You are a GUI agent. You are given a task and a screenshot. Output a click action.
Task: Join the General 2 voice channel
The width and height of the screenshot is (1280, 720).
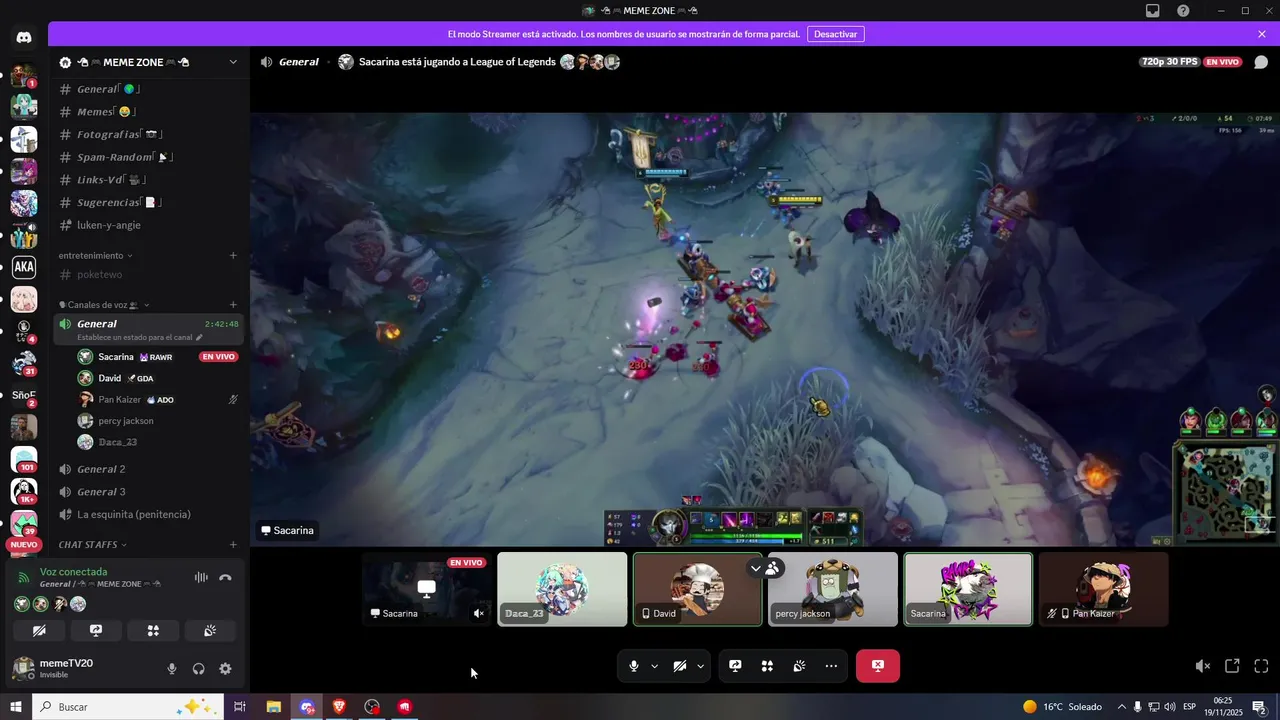pyautogui.click(x=148, y=469)
